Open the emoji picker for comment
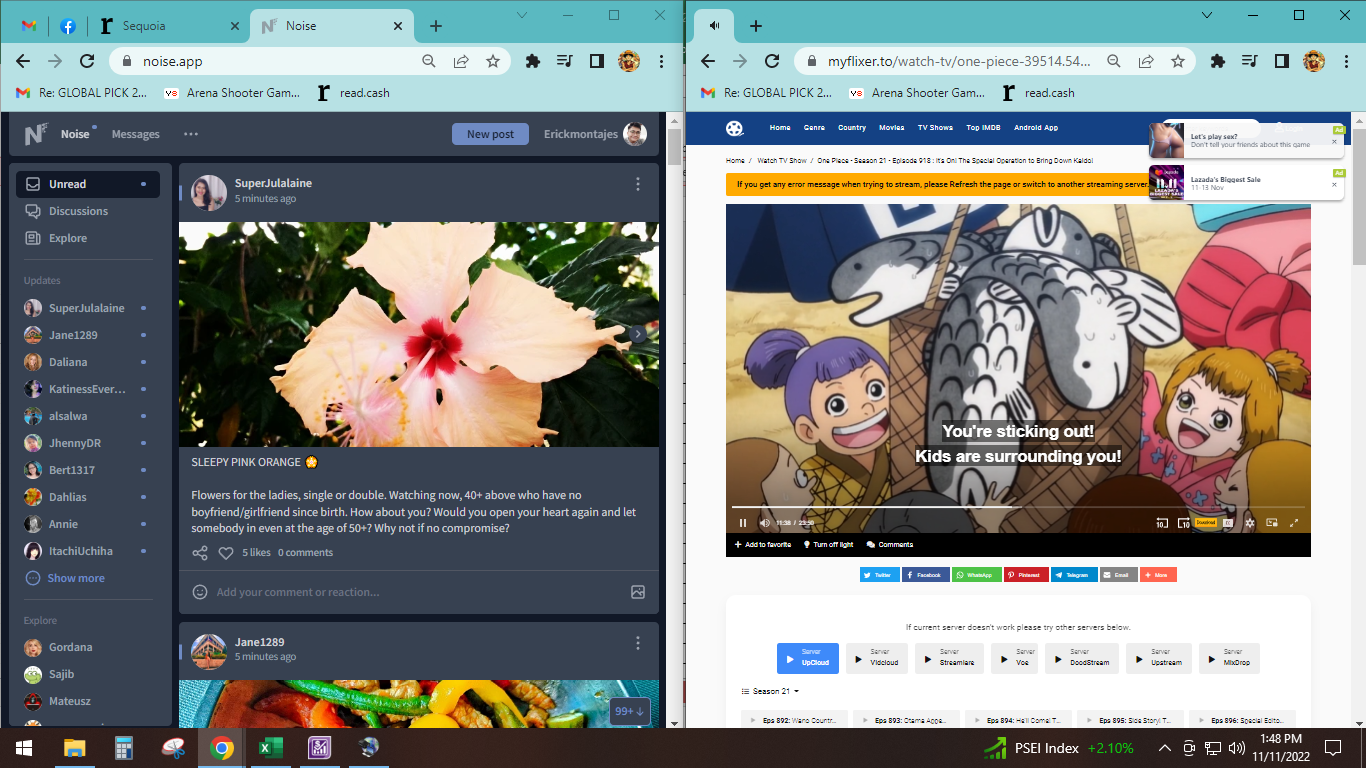Viewport: 1366px width, 768px height. point(200,592)
